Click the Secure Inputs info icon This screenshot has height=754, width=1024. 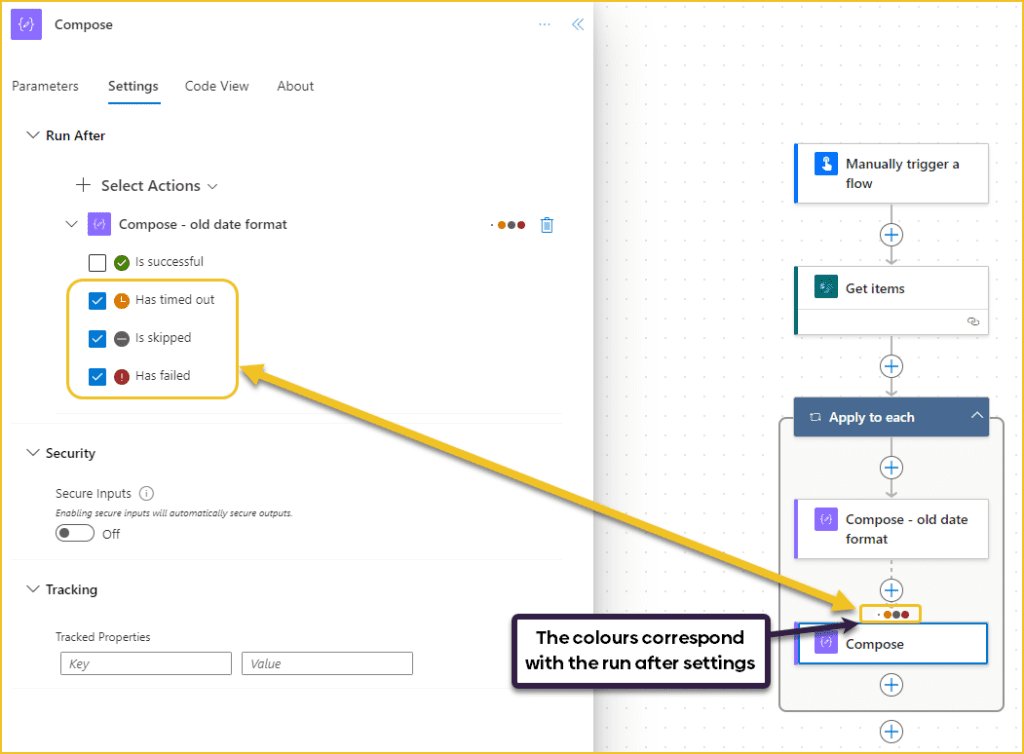[145, 493]
